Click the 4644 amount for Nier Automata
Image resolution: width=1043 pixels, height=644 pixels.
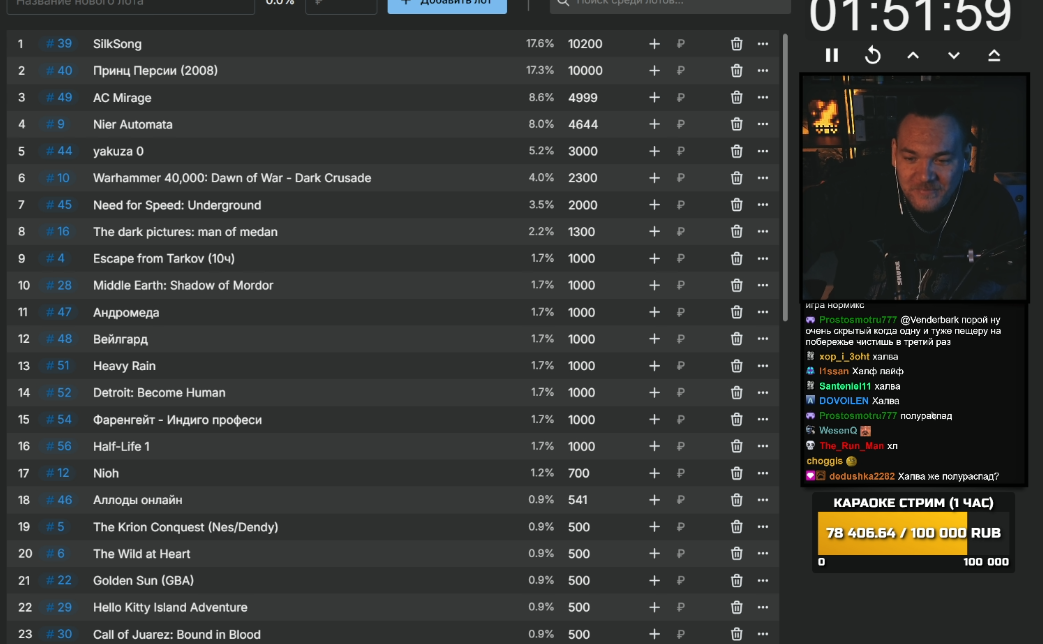(583, 124)
